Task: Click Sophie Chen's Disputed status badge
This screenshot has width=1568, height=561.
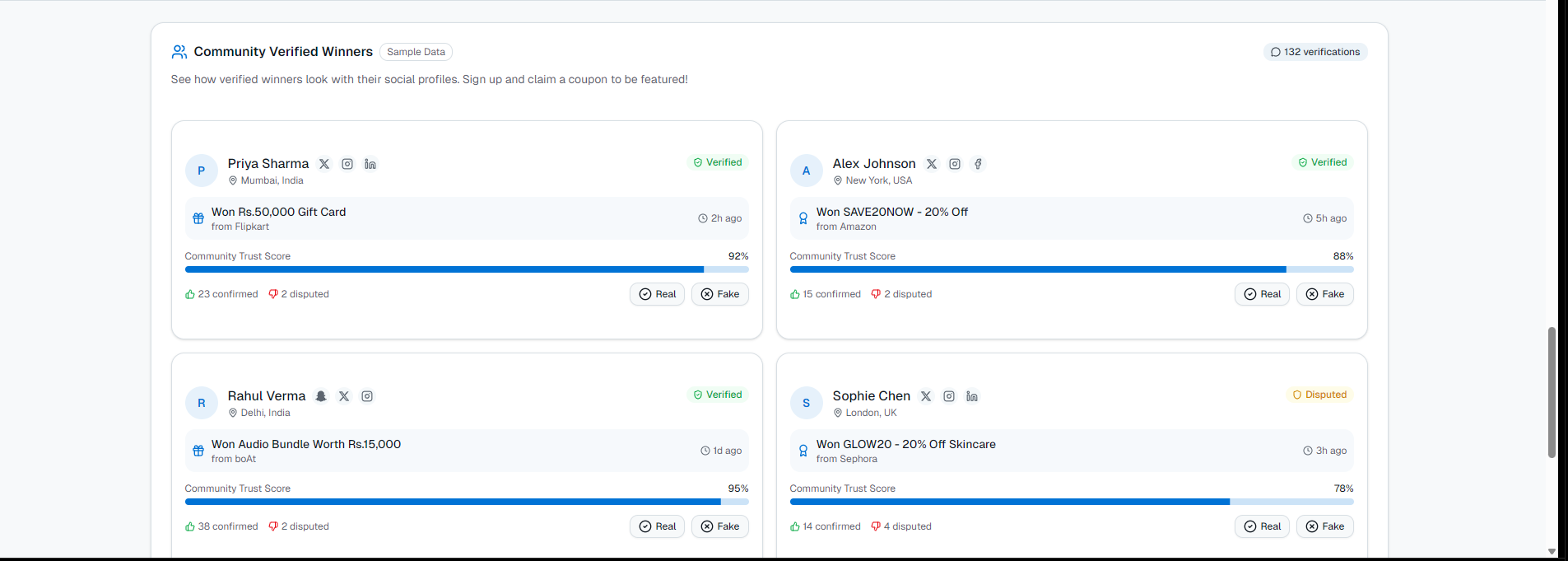Action: point(1320,395)
